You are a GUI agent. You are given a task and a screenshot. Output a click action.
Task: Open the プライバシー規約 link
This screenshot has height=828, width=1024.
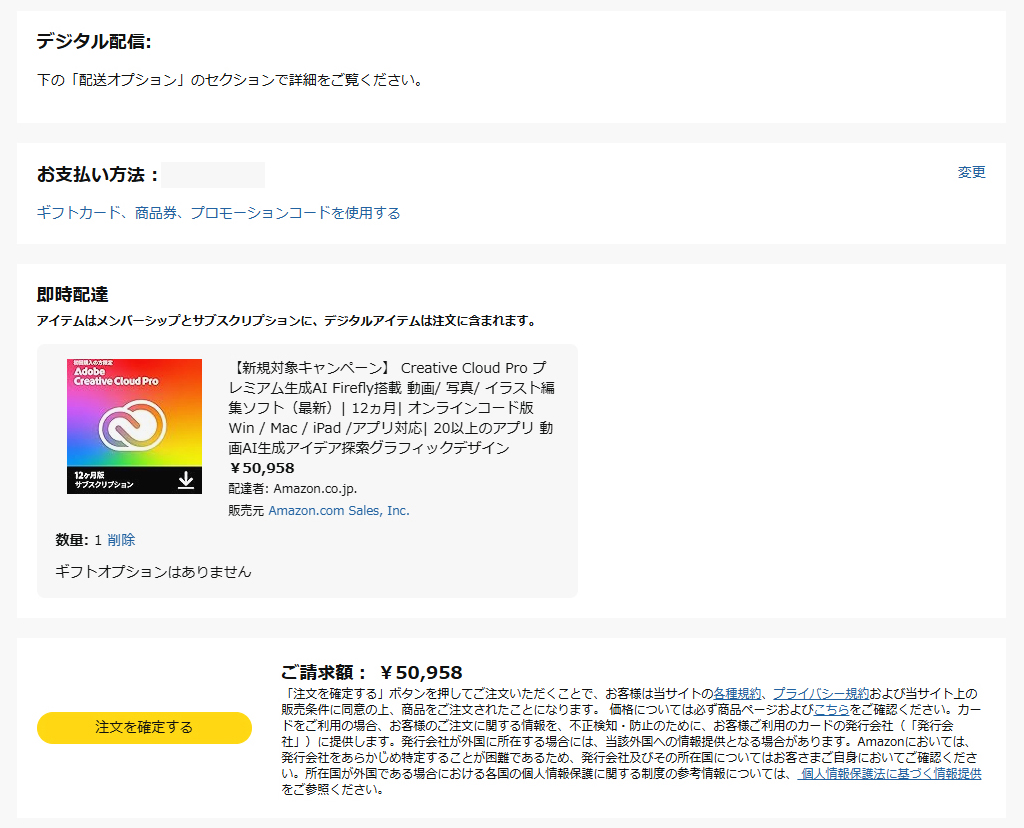pyautogui.click(x=820, y=693)
